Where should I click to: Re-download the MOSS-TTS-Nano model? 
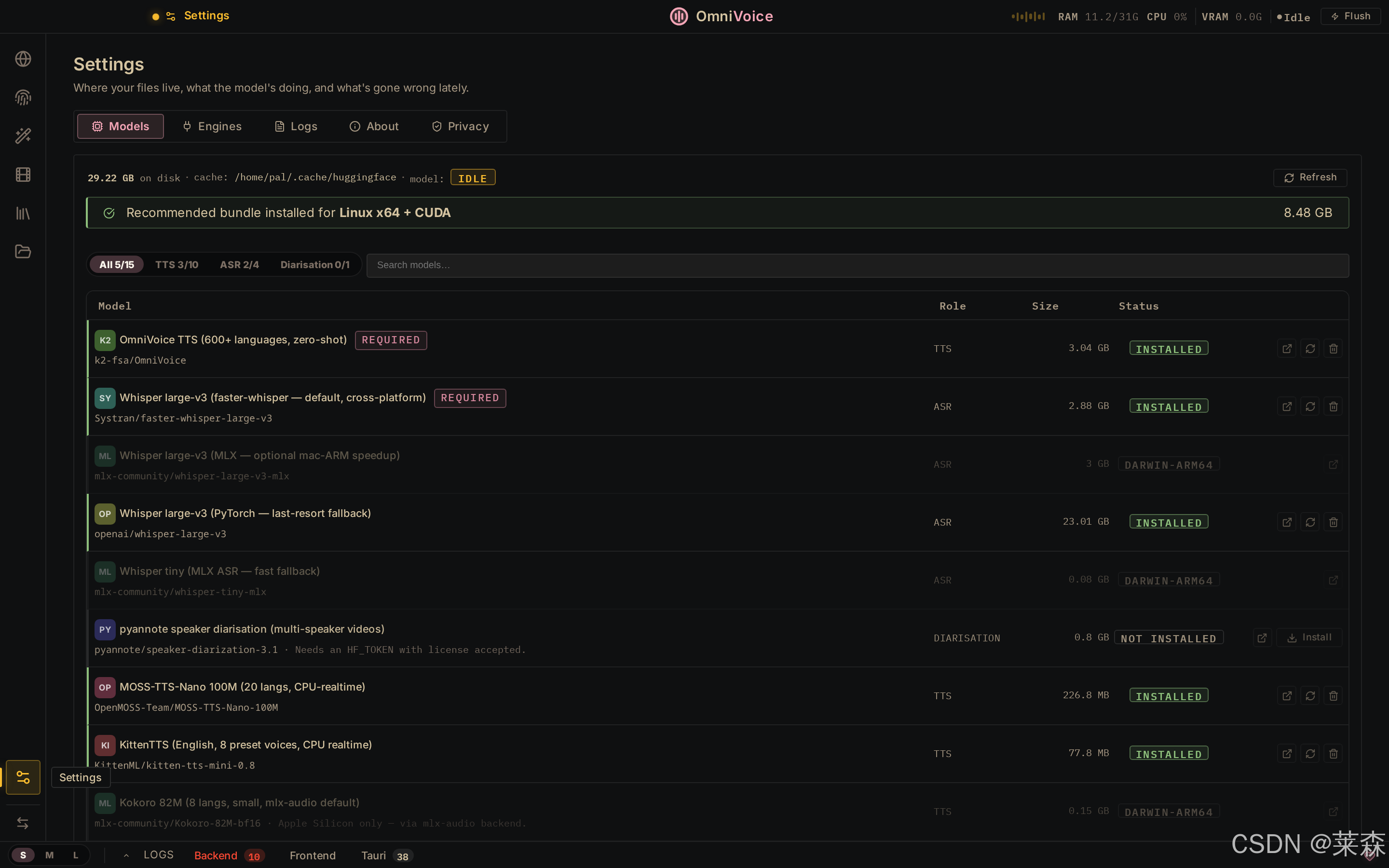click(x=1310, y=696)
